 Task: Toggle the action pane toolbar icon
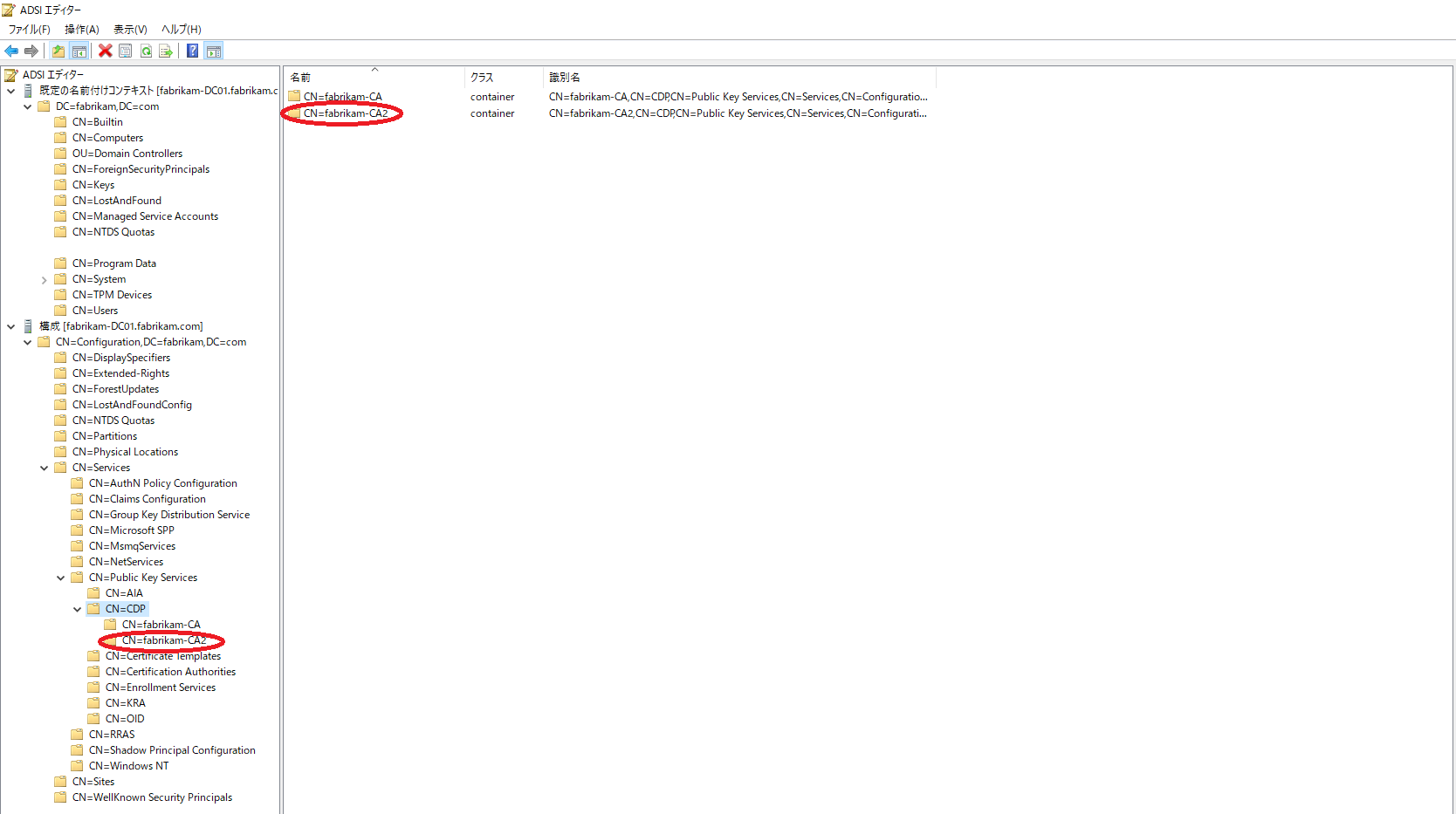pos(214,51)
